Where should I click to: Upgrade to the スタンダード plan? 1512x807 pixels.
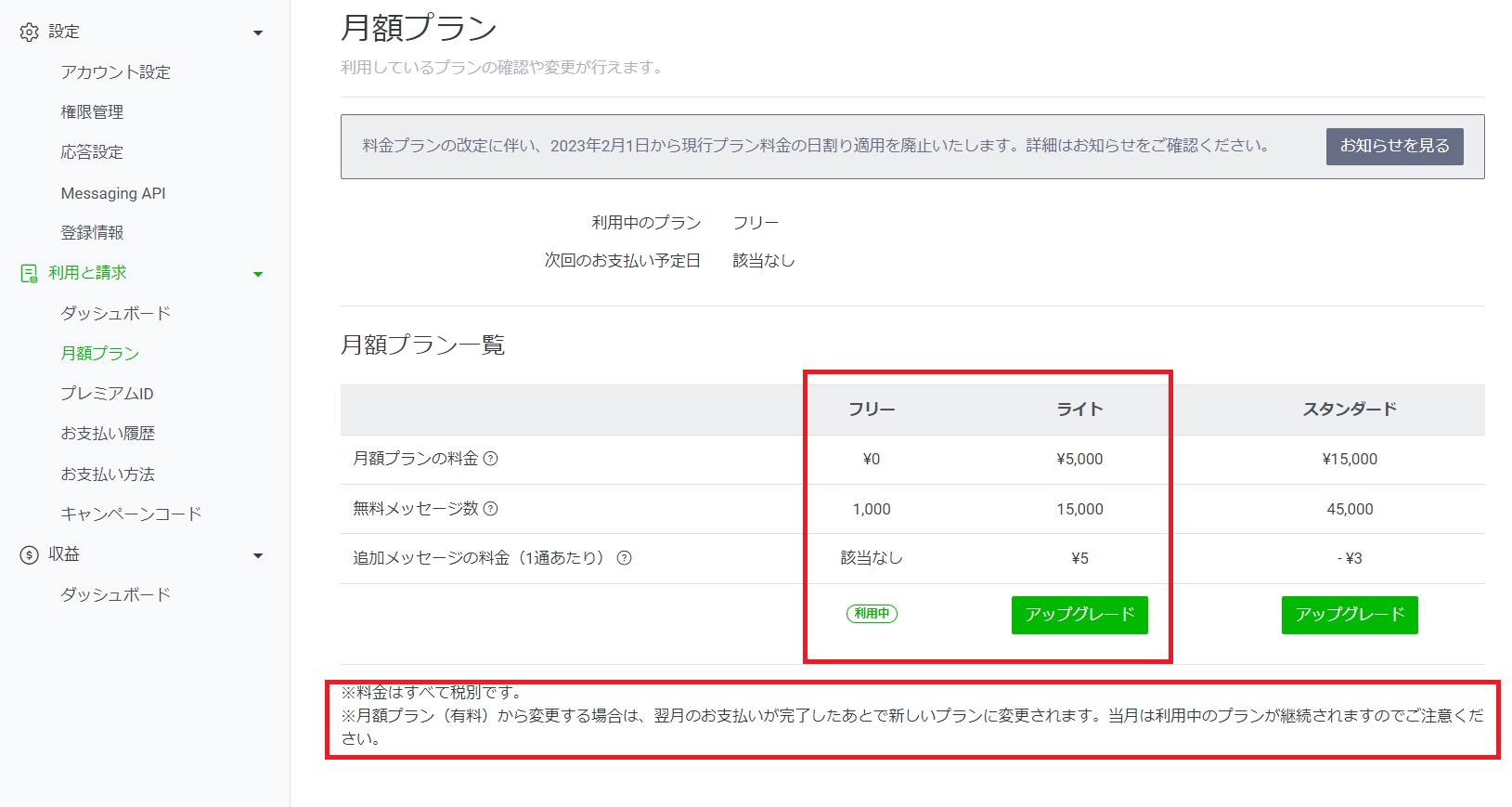tap(1350, 615)
